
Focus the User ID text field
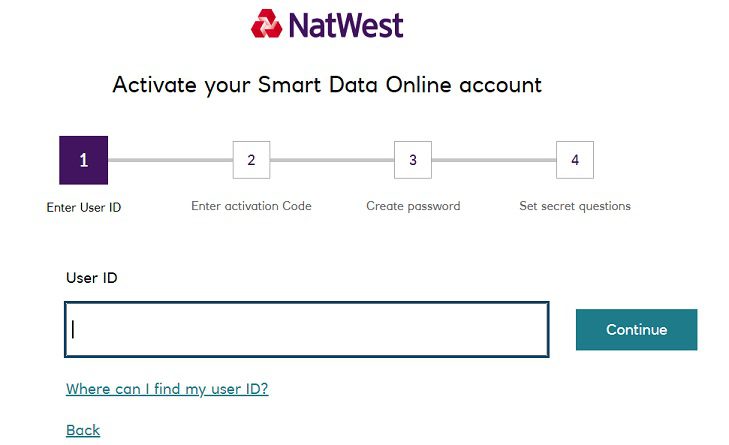(306, 329)
